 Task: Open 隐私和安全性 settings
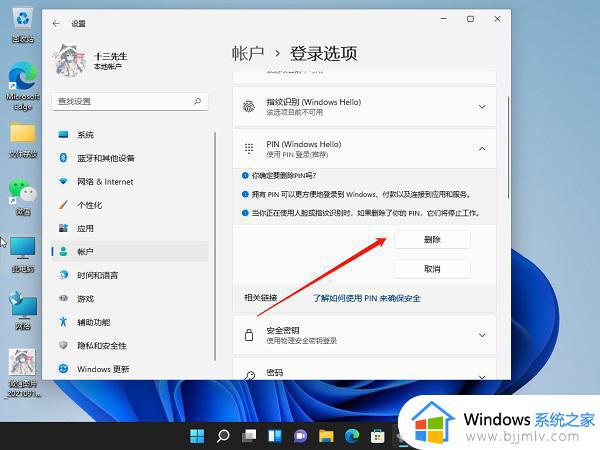pos(130,346)
